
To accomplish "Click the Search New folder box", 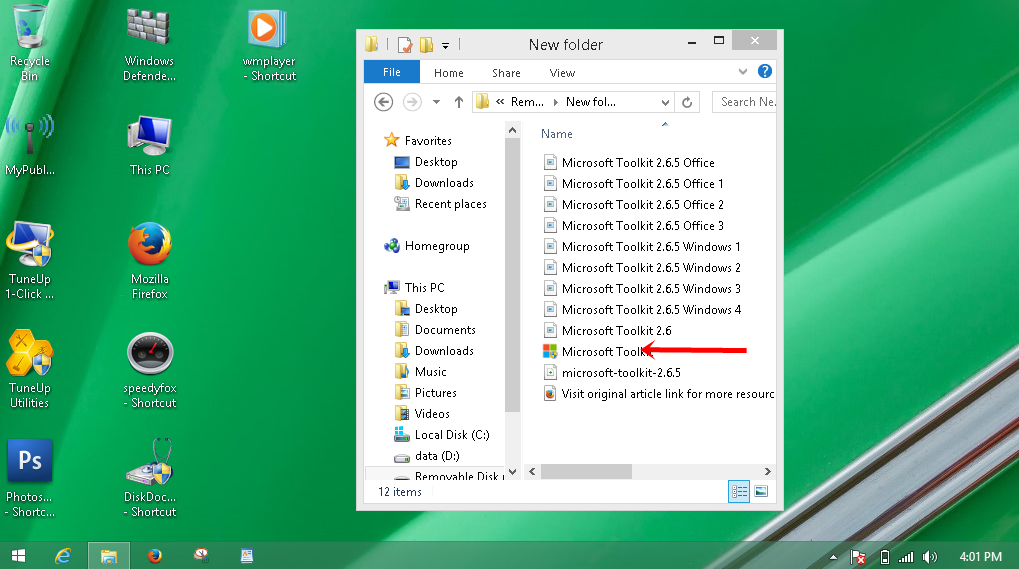I will point(745,102).
